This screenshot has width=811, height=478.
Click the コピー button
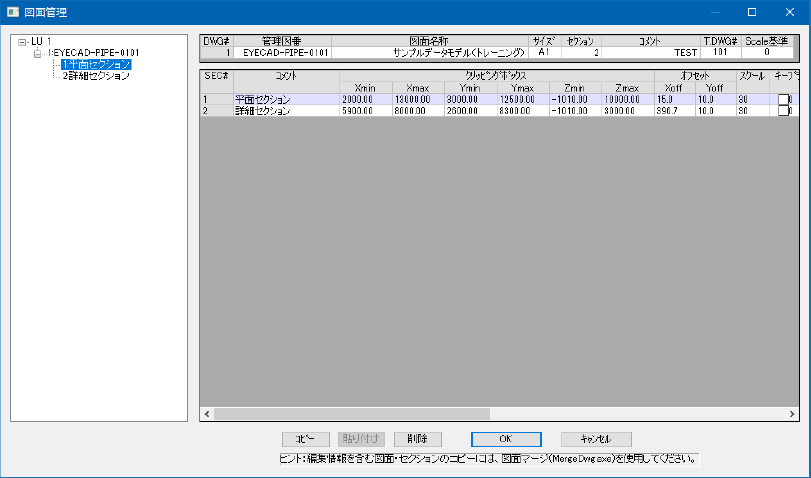[306, 439]
